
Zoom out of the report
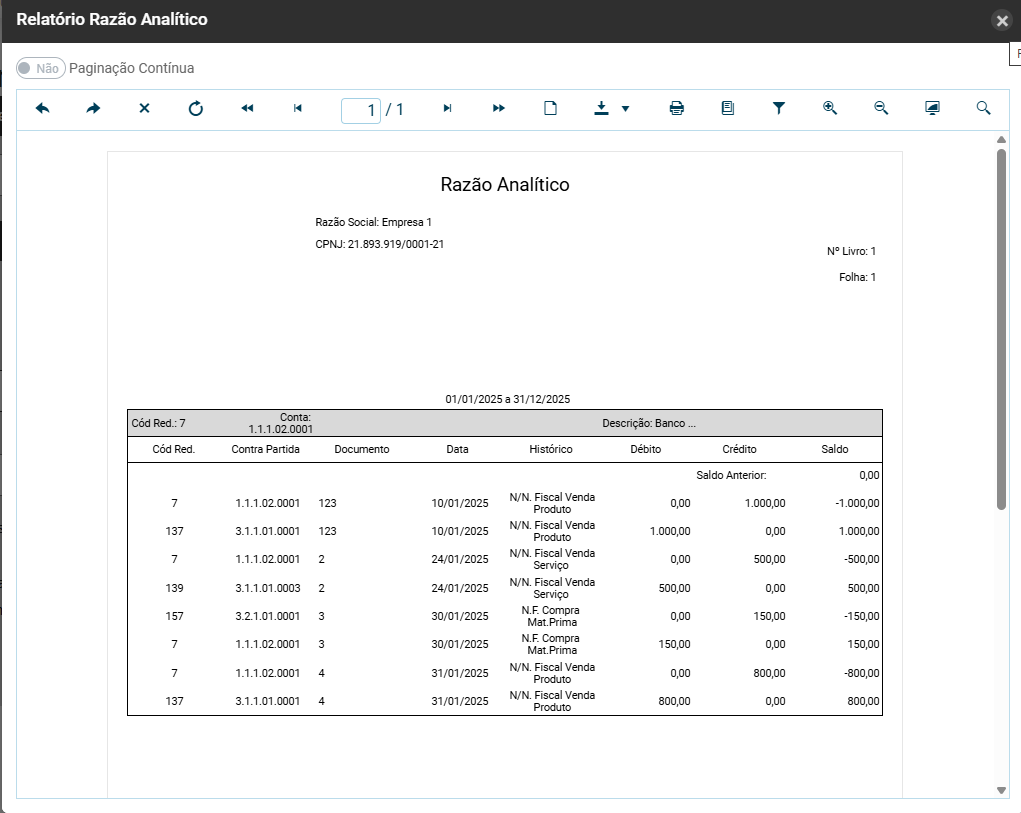pyautogui.click(x=881, y=109)
